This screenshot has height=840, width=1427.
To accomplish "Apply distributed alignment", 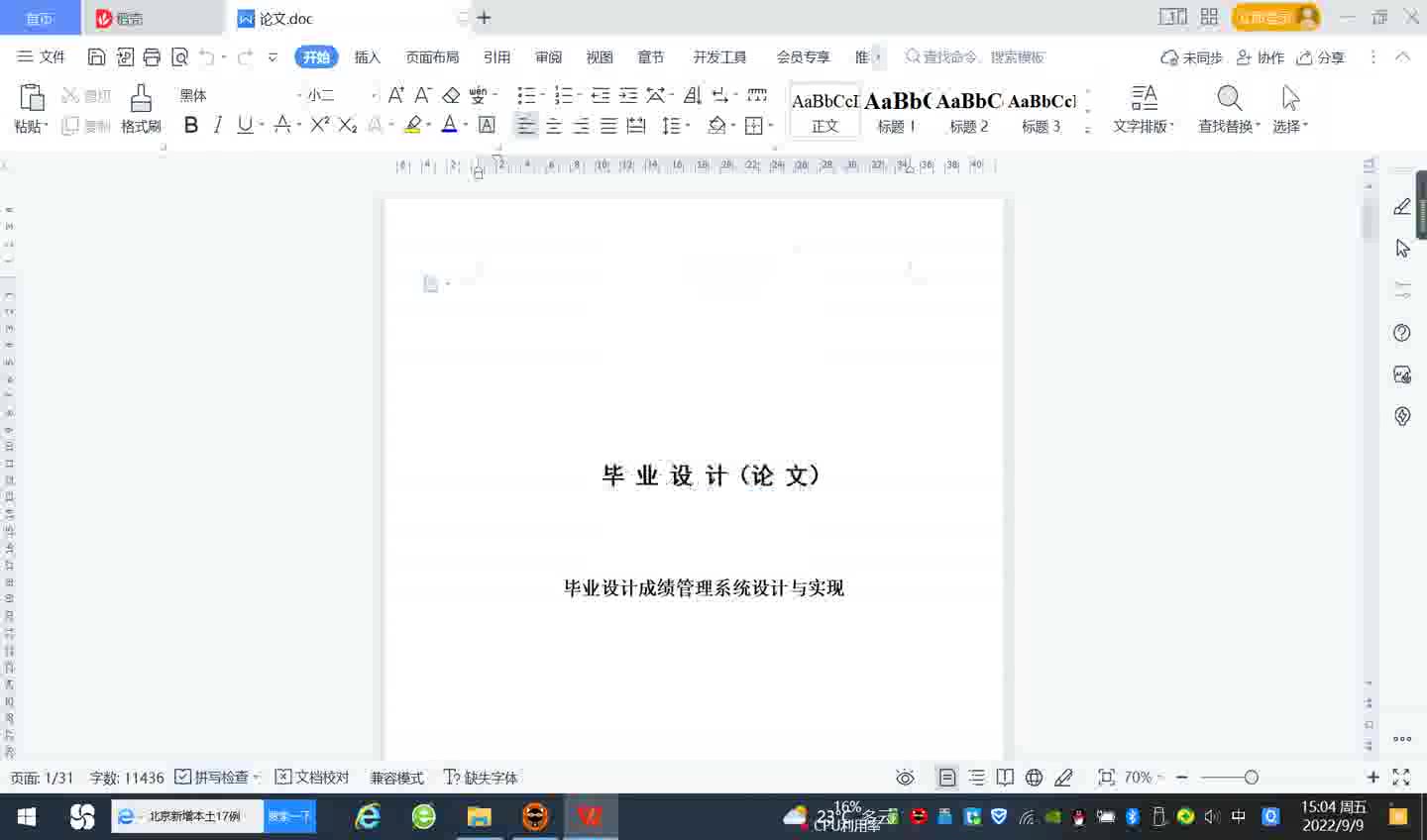I will 636,125.
